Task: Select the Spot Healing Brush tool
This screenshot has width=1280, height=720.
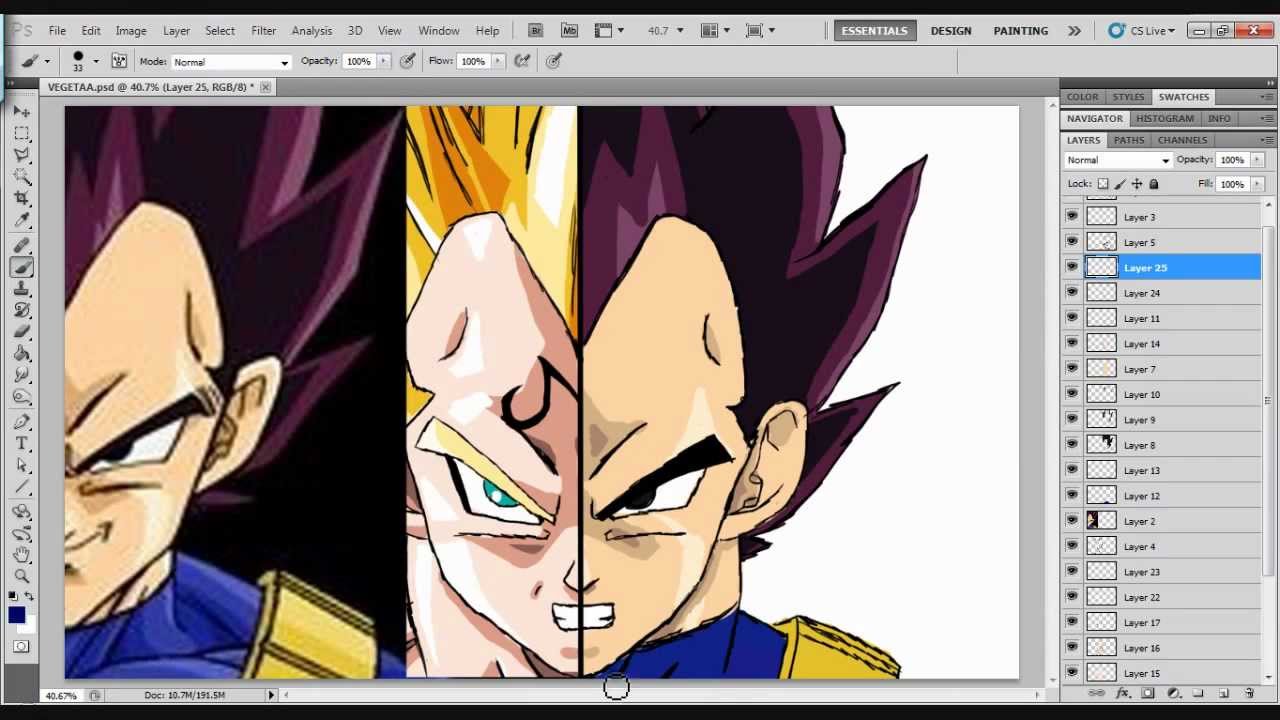Action: 21,246
